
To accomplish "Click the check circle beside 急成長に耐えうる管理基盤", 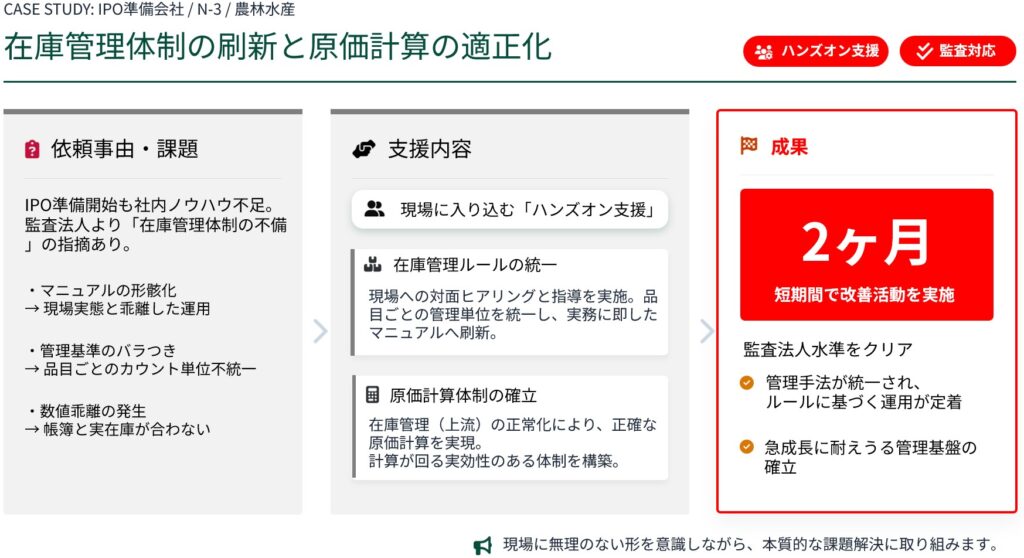I will pos(747,446).
